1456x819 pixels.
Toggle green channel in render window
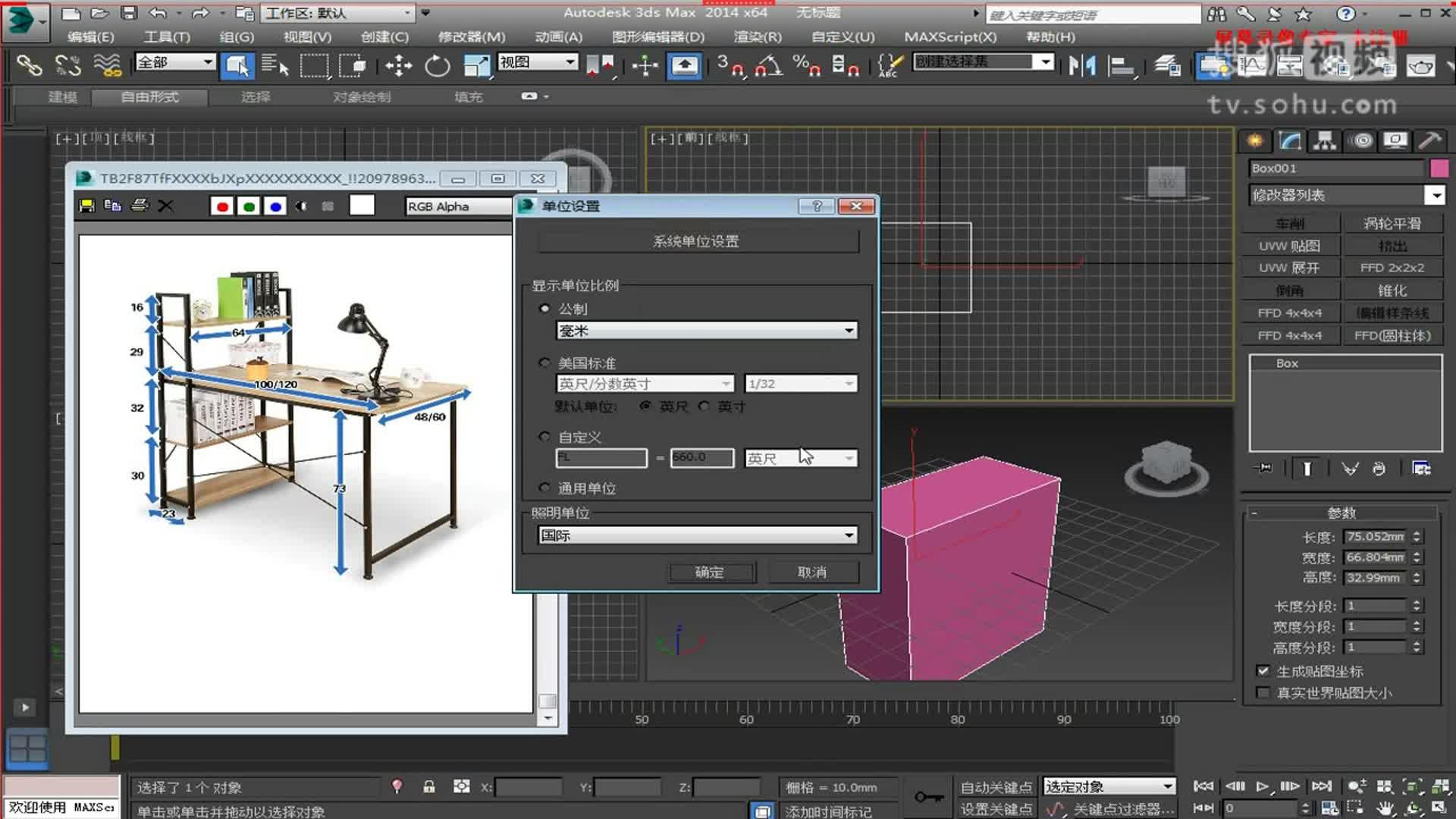pos(249,206)
